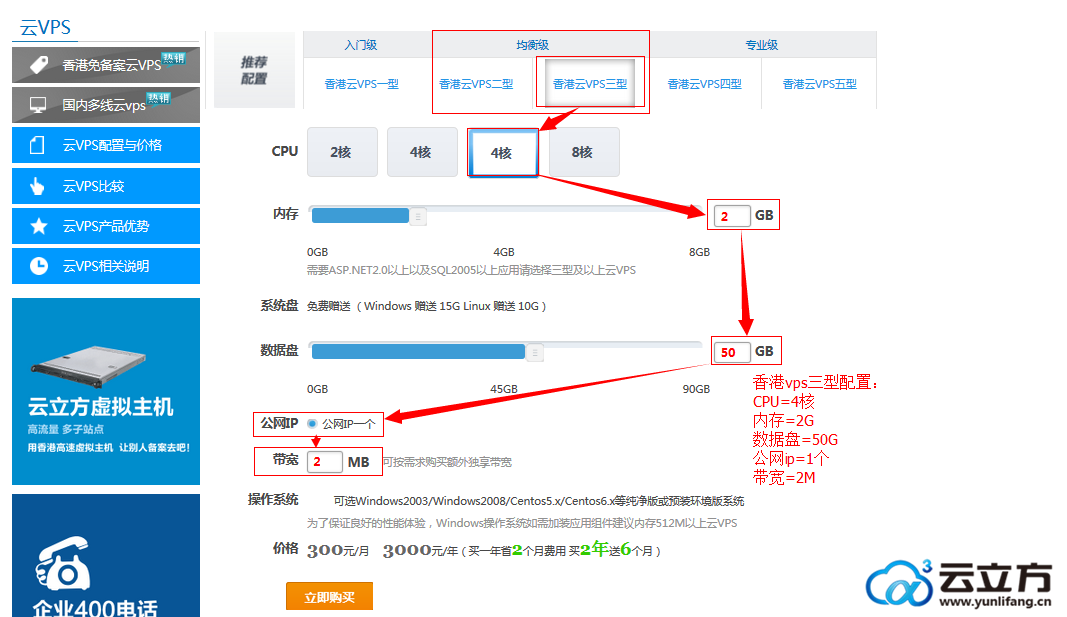Click the 3000元/年 yearly price
The height and width of the screenshot is (617, 1067).
420,550
